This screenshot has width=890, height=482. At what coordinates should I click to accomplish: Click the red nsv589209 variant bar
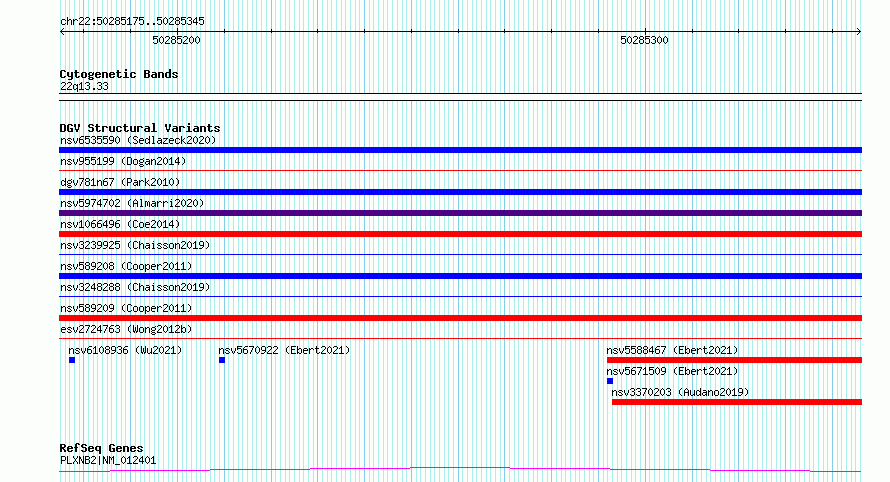460,318
